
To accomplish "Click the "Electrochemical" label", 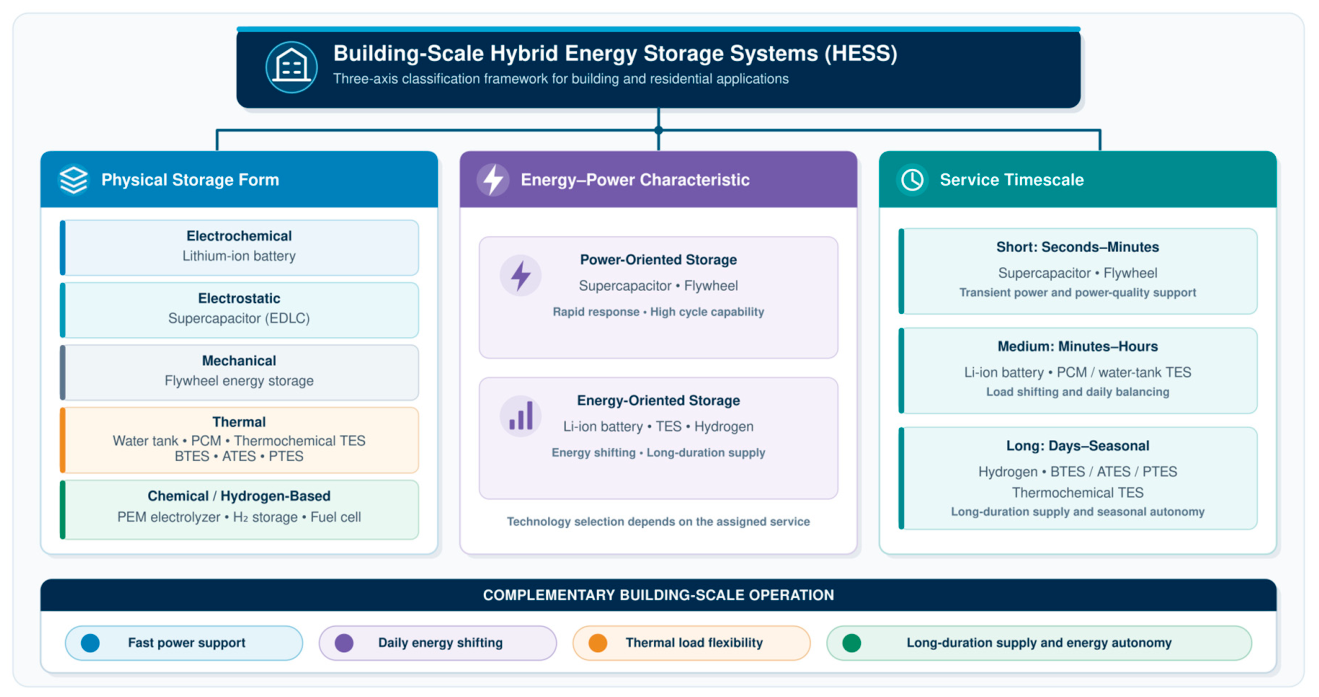I will point(239,236).
